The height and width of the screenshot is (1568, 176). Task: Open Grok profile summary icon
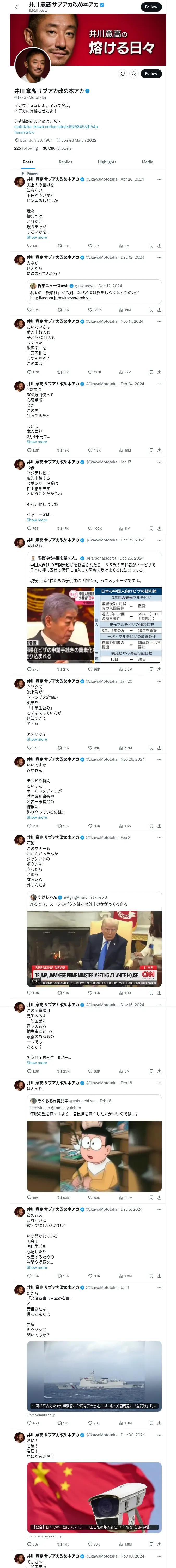[x=123, y=74]
